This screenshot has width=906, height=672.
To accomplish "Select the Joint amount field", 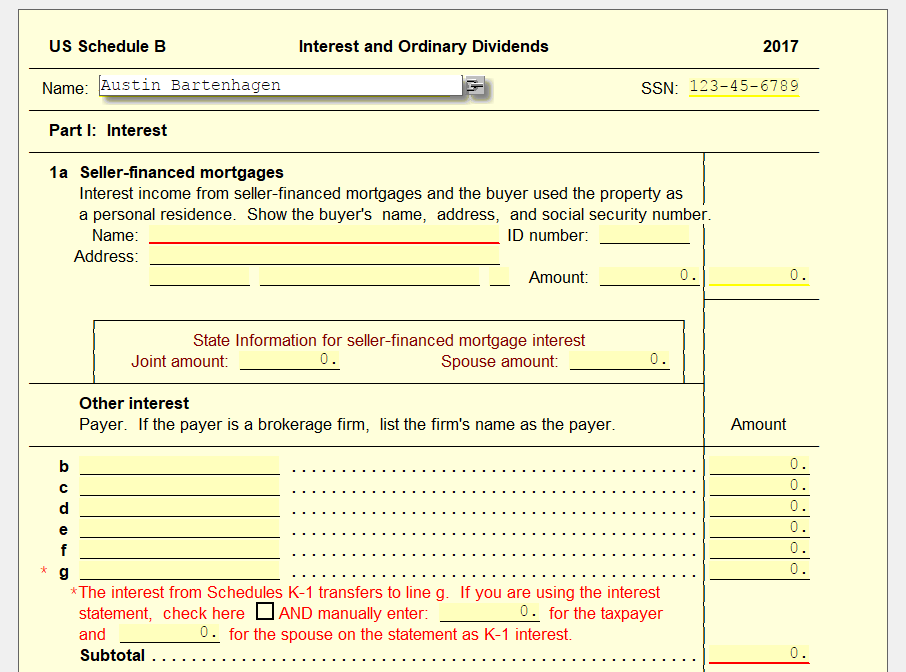I will [289, 360].
